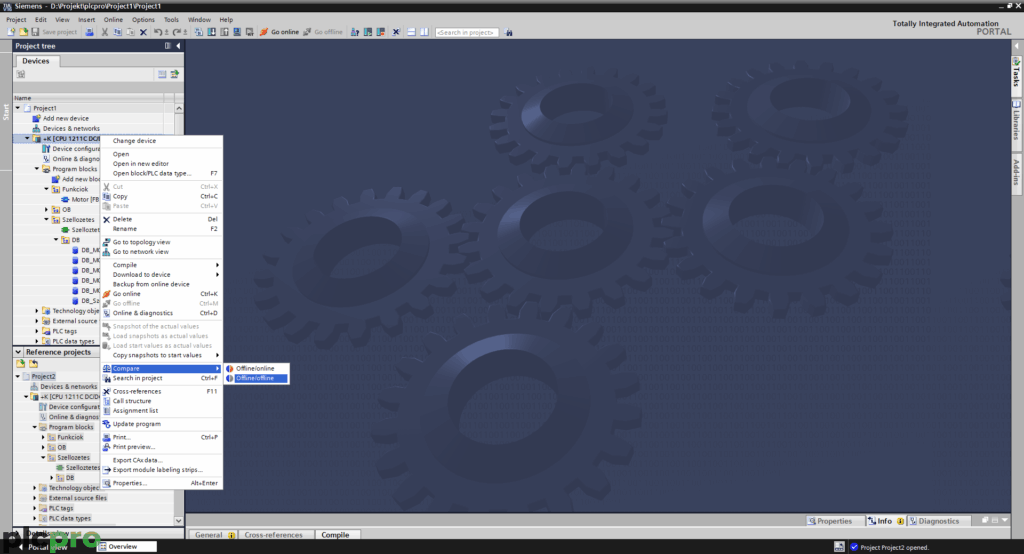Expand the Funkciok folder in Project2
This screenshot has width=1024, height=554.
pos(44,438)
